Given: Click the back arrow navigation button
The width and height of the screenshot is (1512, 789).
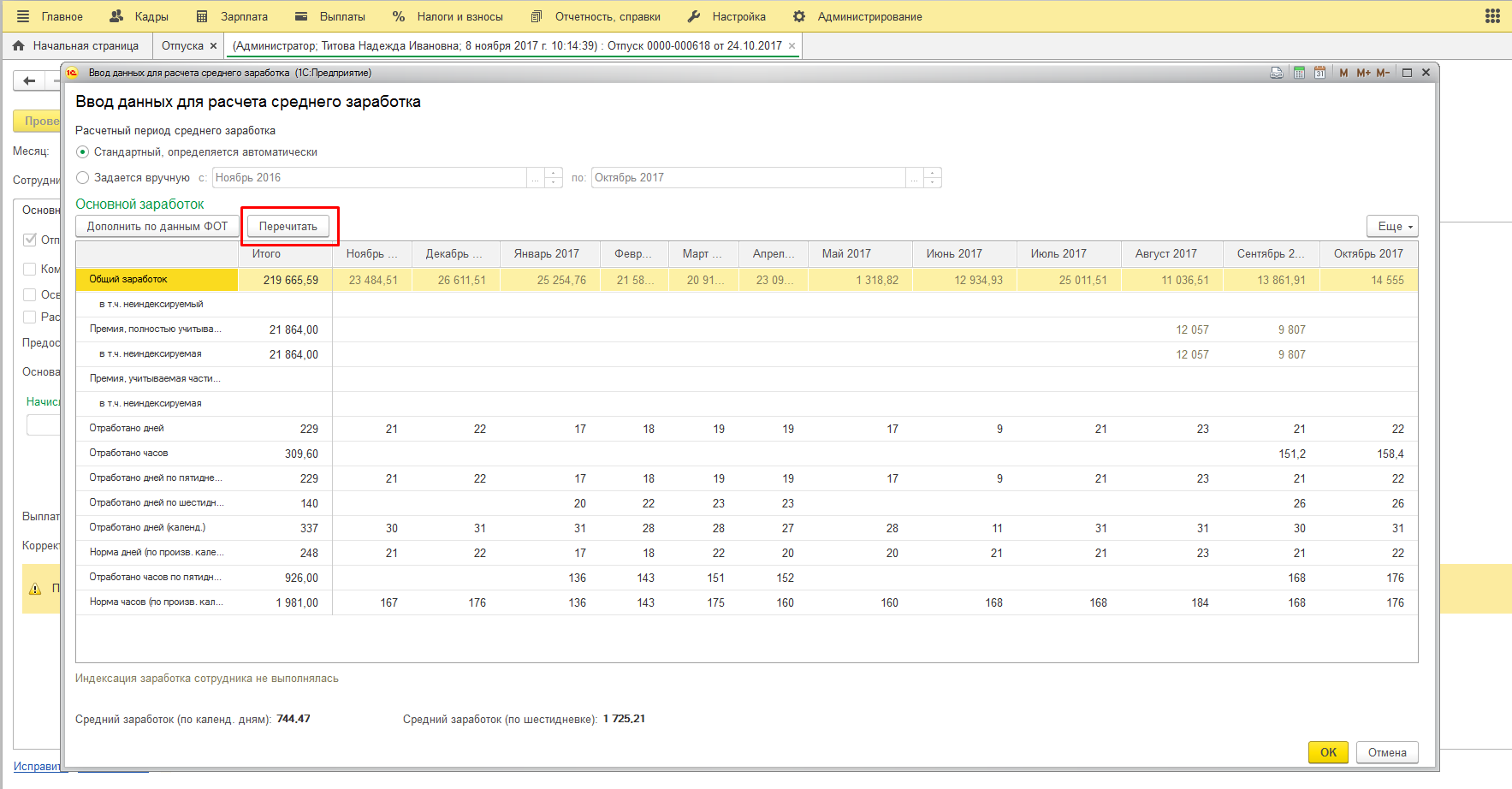Looking at the screenshot, I should click(x=30, y=81).
